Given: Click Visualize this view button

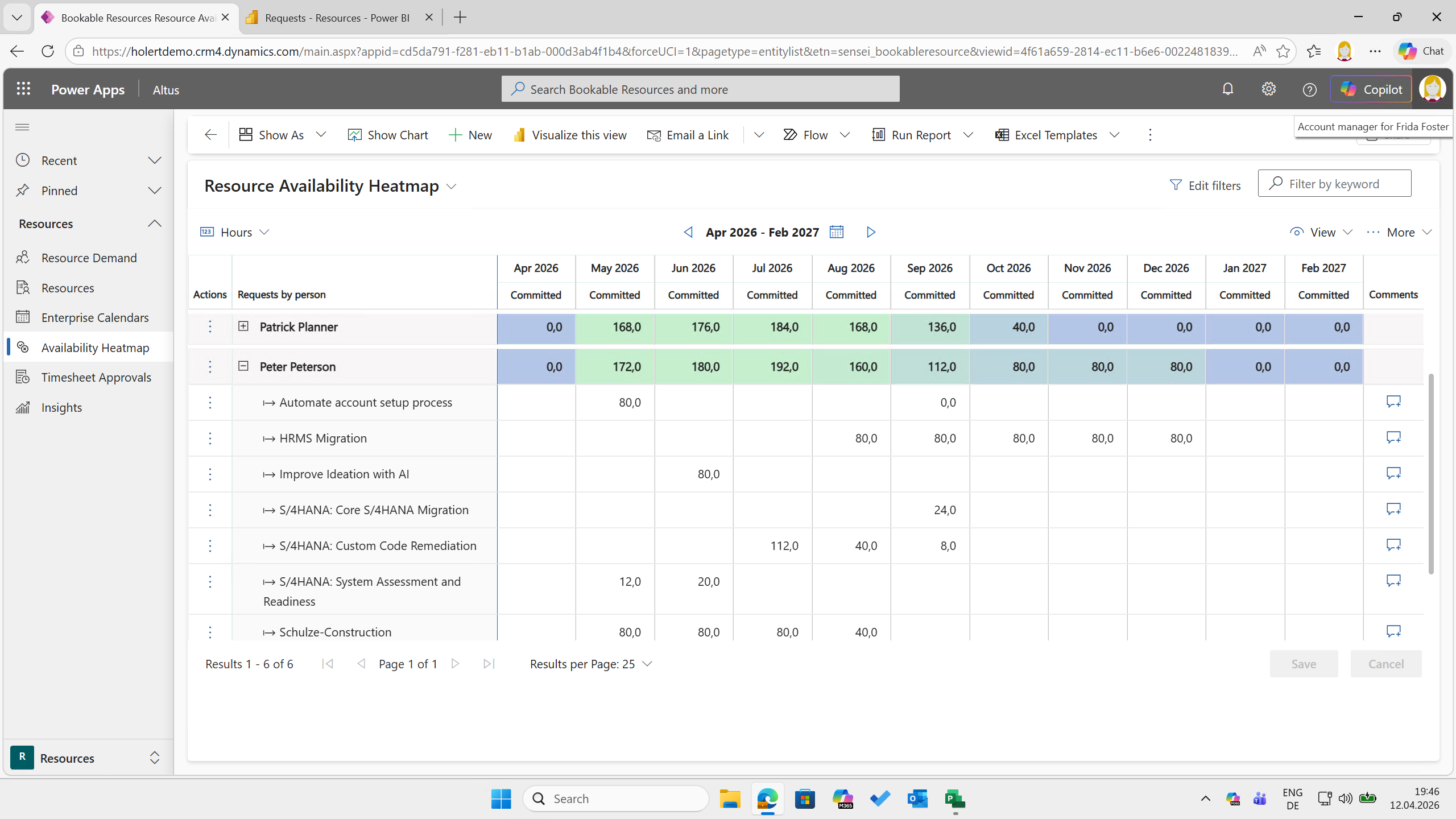Looking at the screenshot, I should (x=570, y=135).
